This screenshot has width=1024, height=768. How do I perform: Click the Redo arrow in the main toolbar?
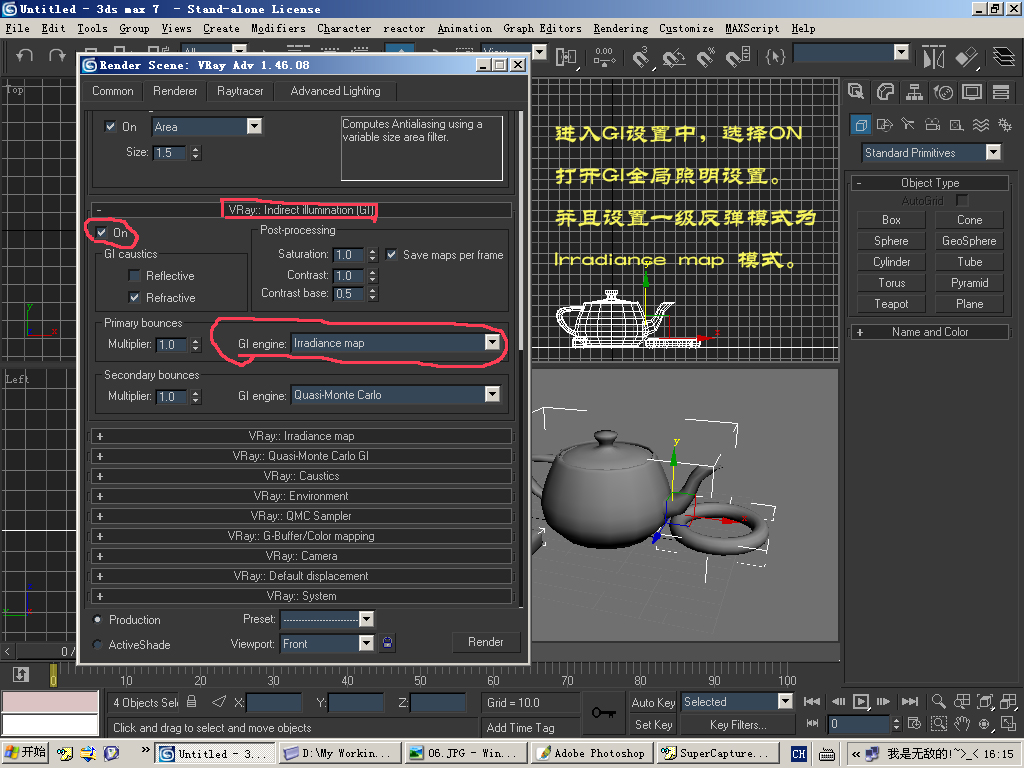(x=57, y=56)
